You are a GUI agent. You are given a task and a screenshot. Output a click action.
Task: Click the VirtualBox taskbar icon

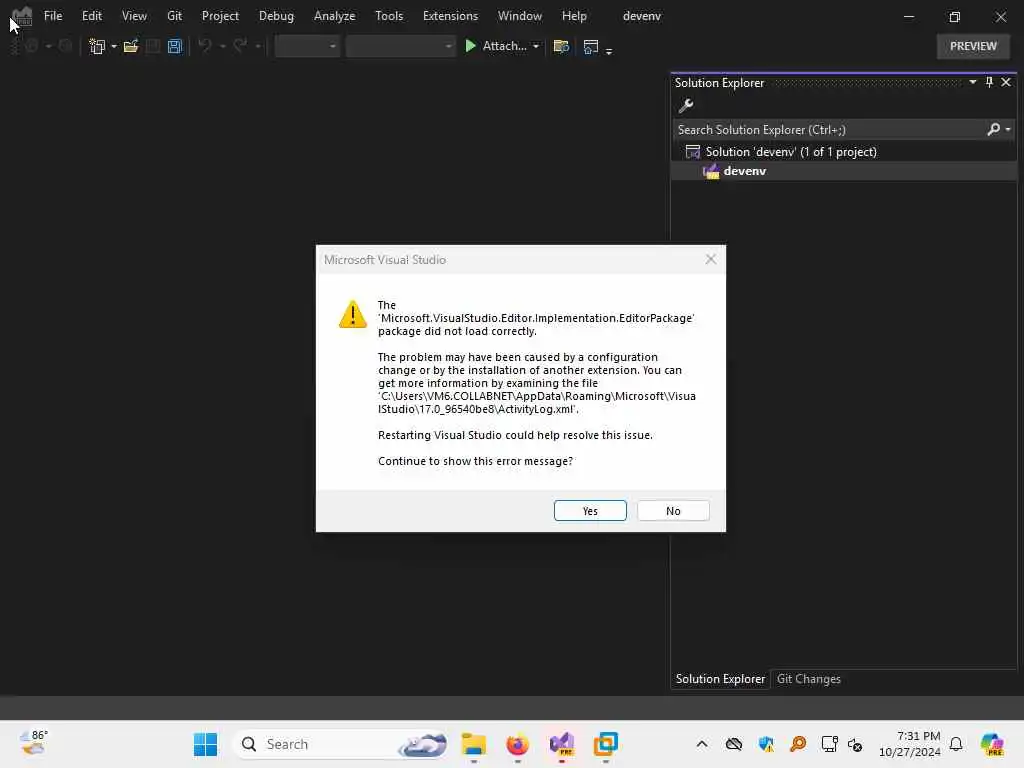pyautogui.click(x=605, y=744)
